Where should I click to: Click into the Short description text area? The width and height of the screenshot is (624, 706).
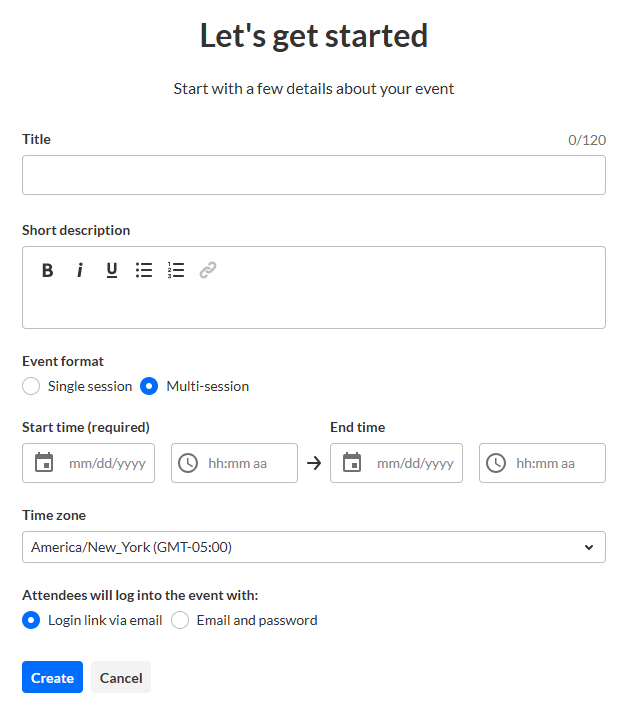point(313,305)
